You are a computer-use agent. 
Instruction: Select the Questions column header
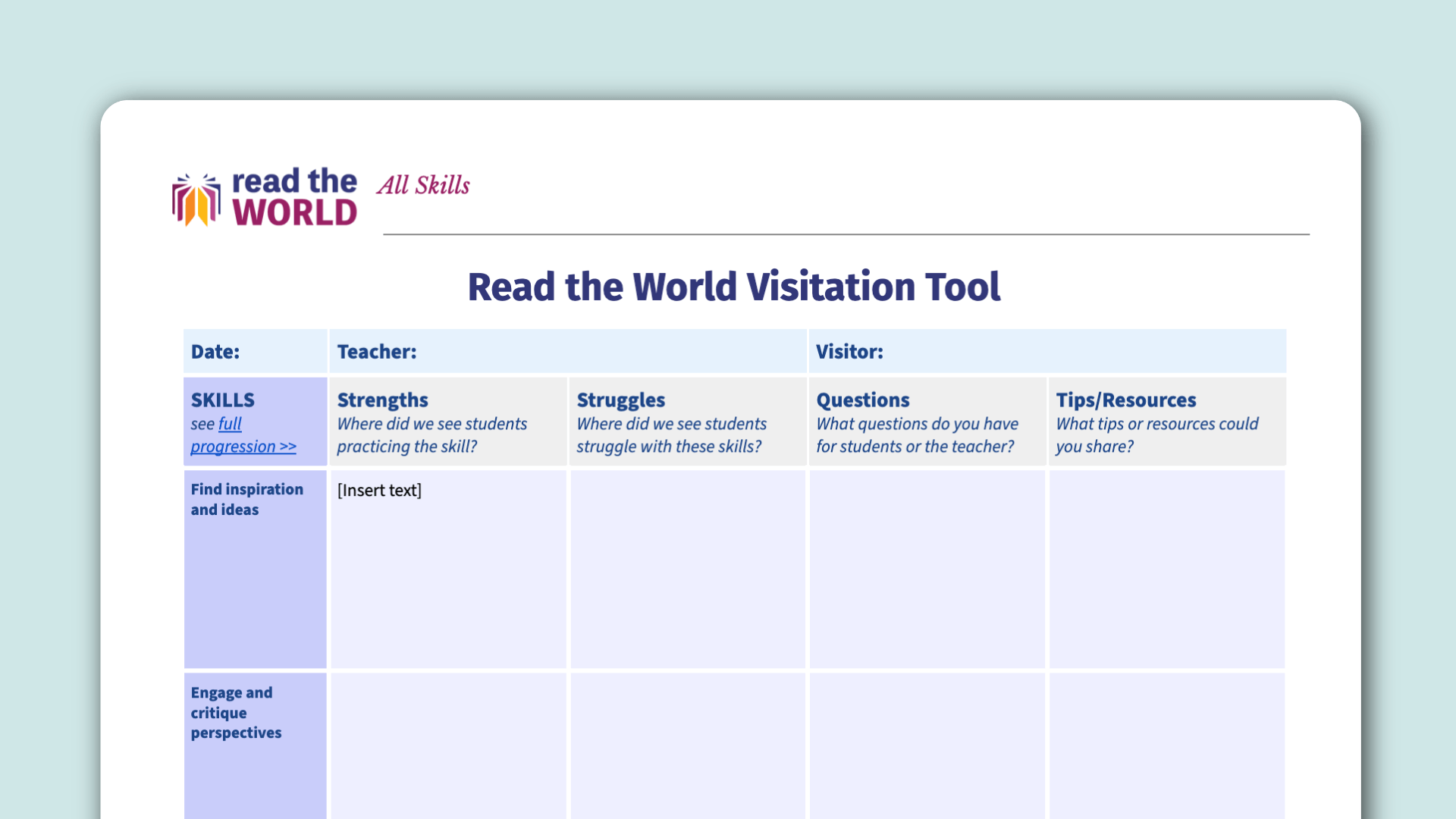pos(862,400)
